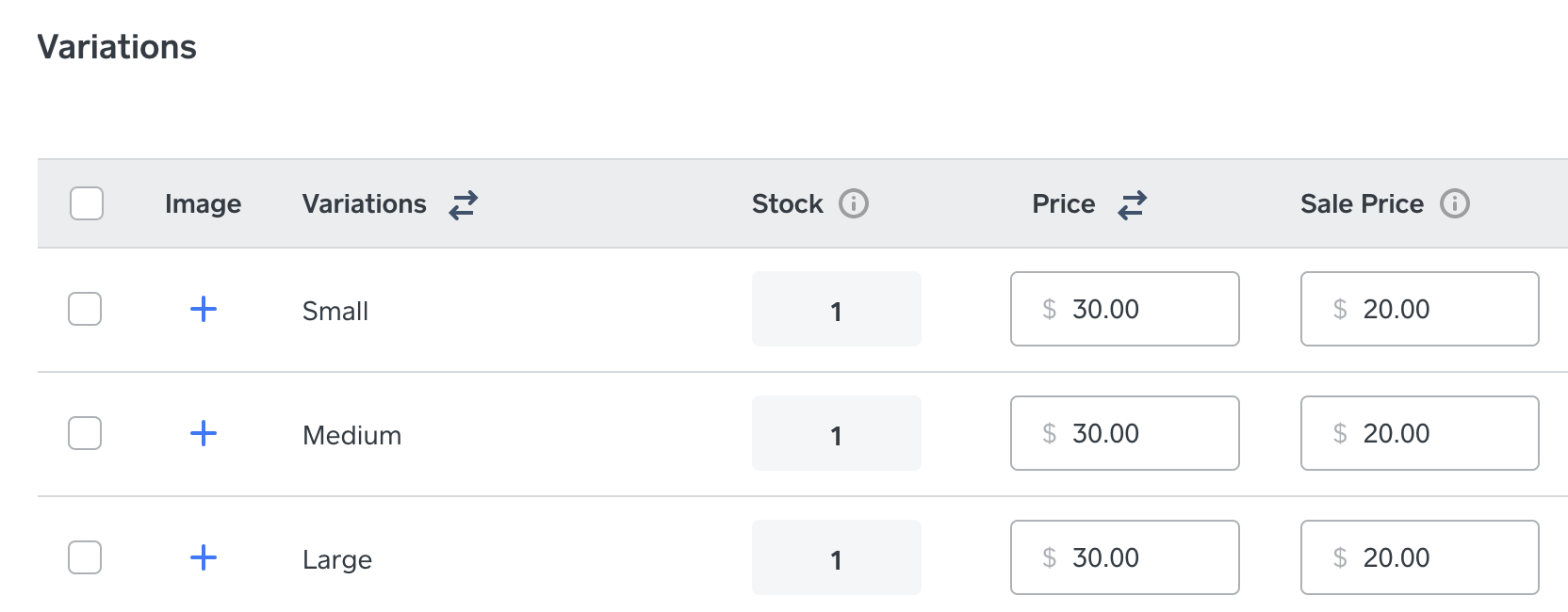
Task: Click the Medium sale price input
Action: click(1419, 433)
